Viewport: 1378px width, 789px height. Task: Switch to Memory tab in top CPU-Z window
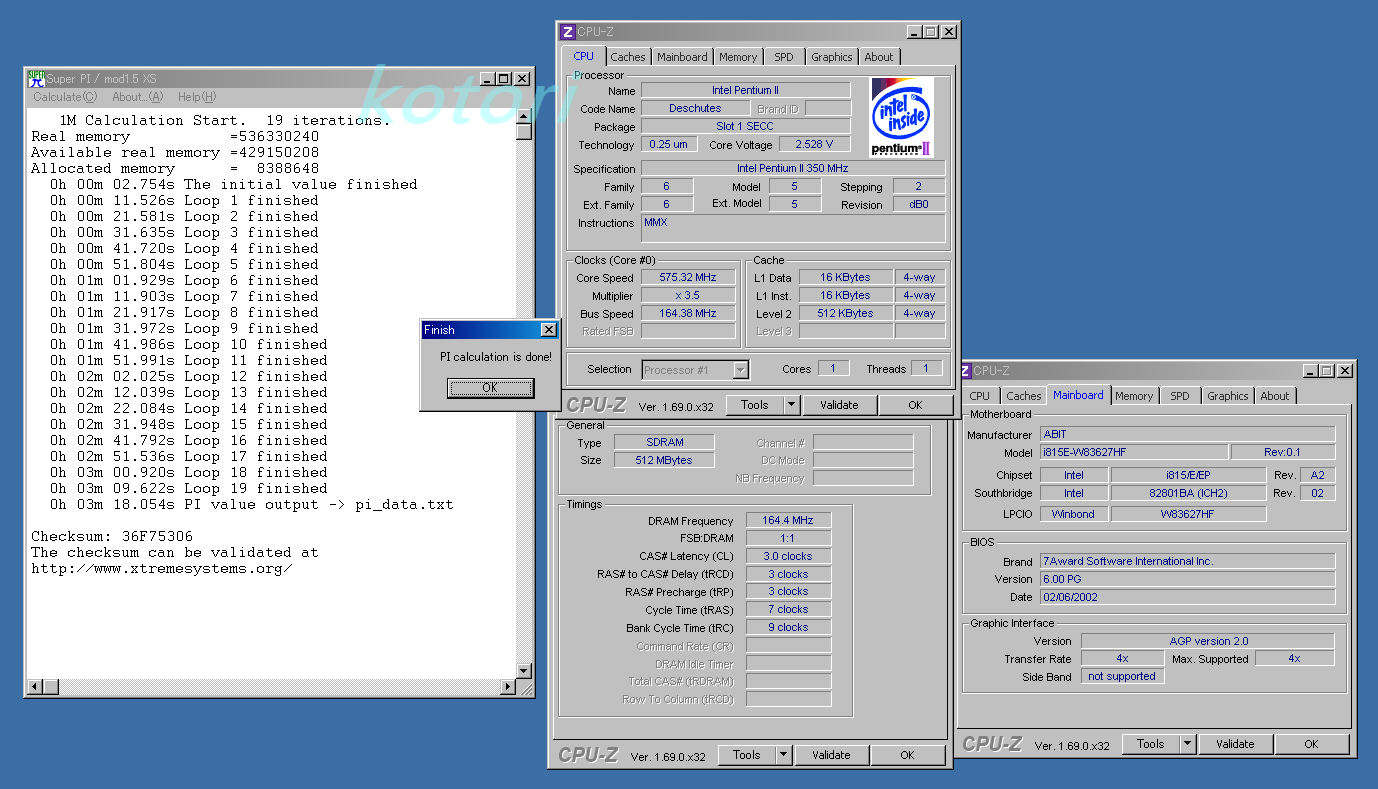click(738, 57)
